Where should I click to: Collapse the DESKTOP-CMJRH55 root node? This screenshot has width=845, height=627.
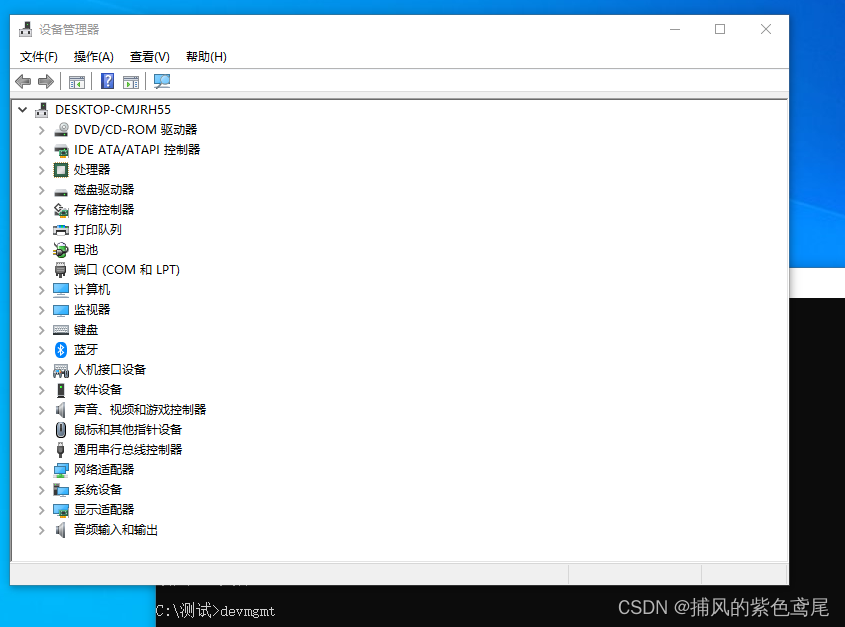tap(23, 110)
